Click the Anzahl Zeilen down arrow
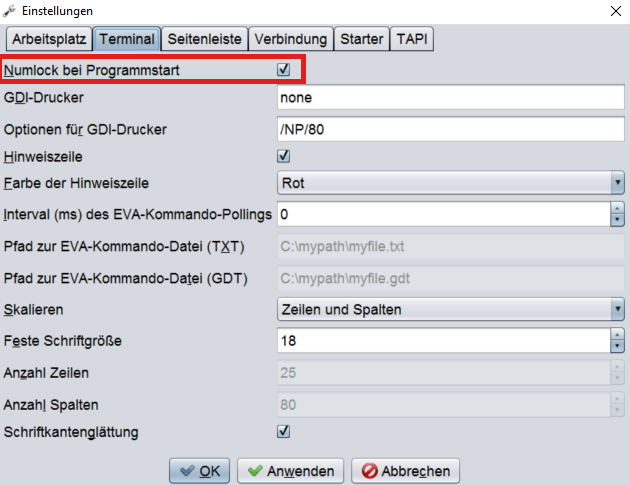Image resolution: width=630 pixels, height=485 pixels. [x=617, y=379]
